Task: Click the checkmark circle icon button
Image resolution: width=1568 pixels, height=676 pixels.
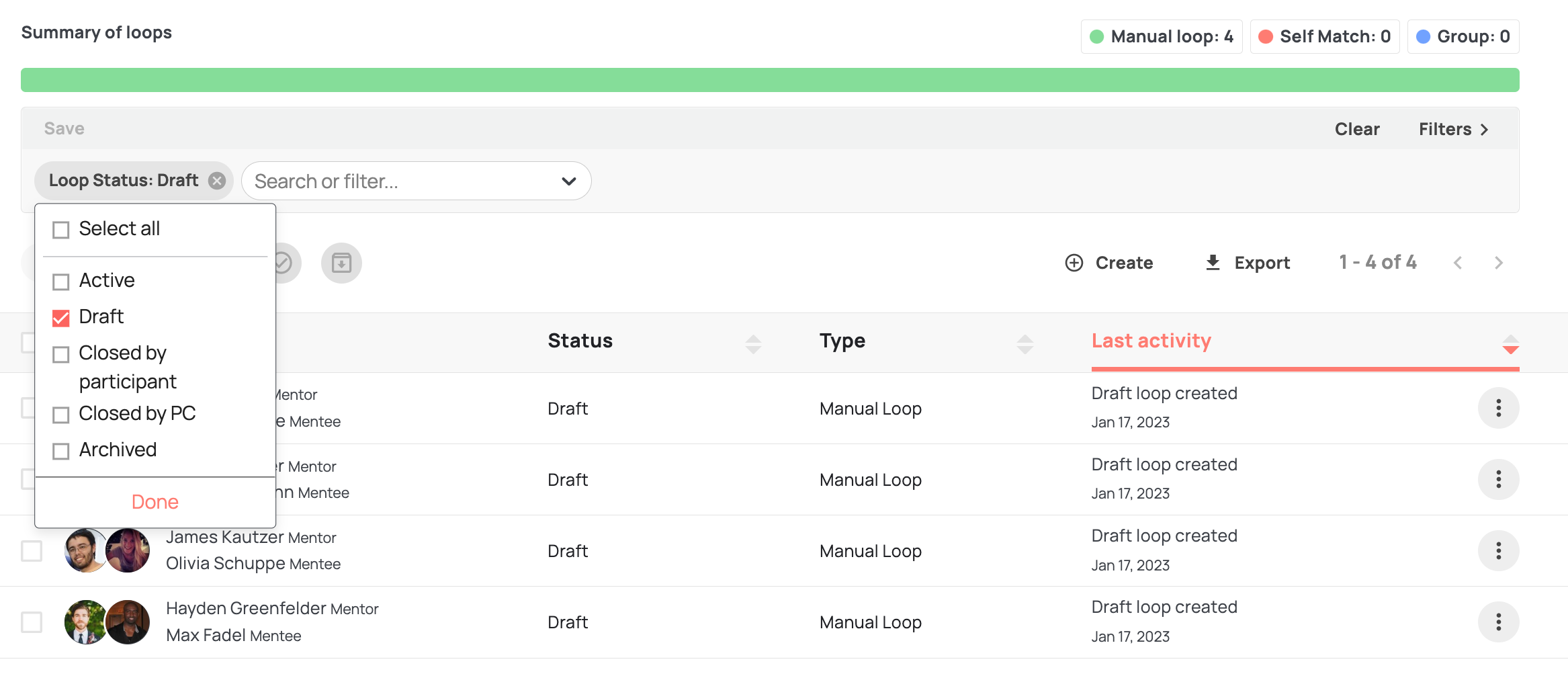Action: 284,263
